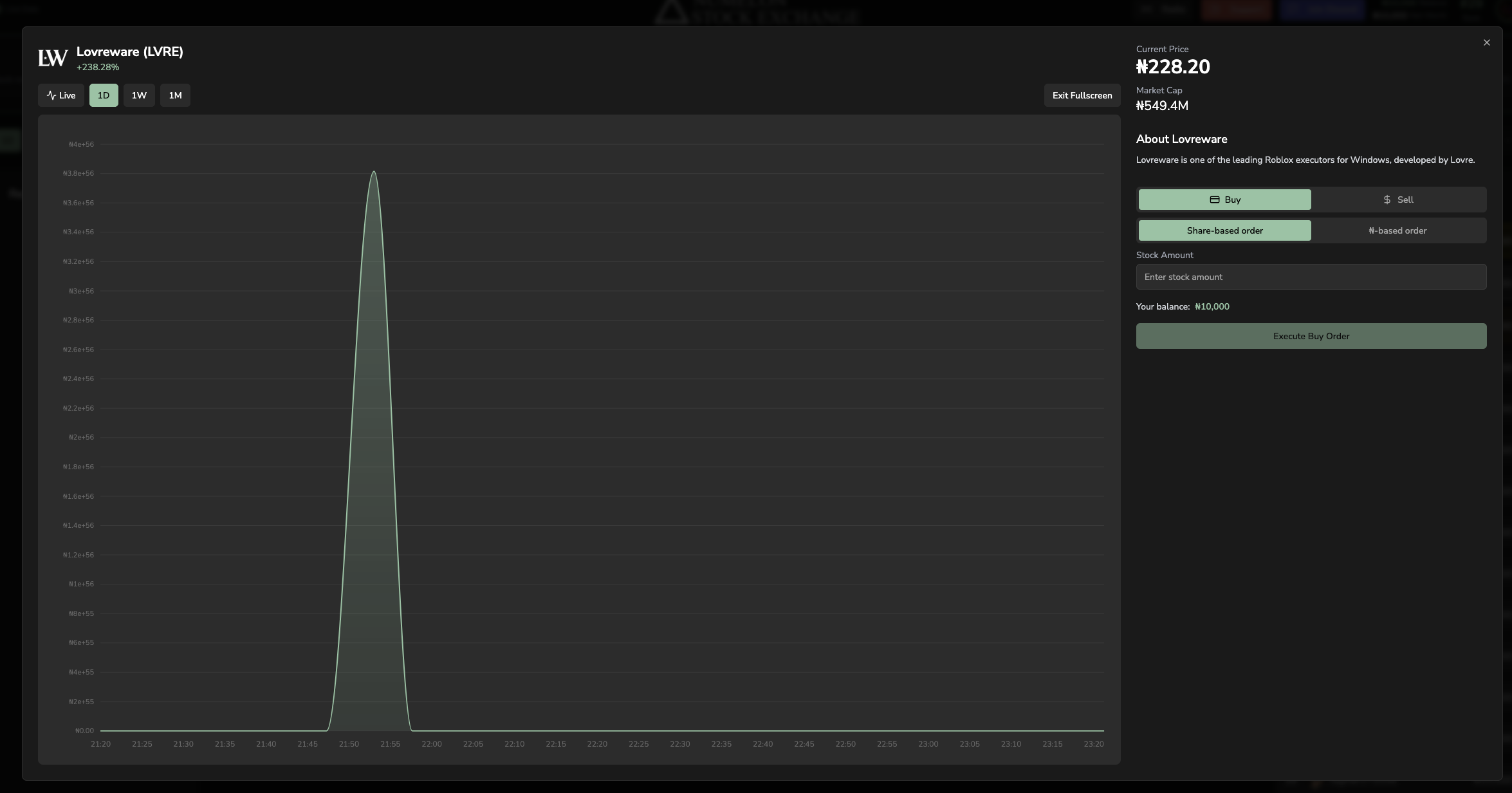Click the Lovreware (LVRE) title
Viewport: 1512px width, 793px height.
pos(130,51)
